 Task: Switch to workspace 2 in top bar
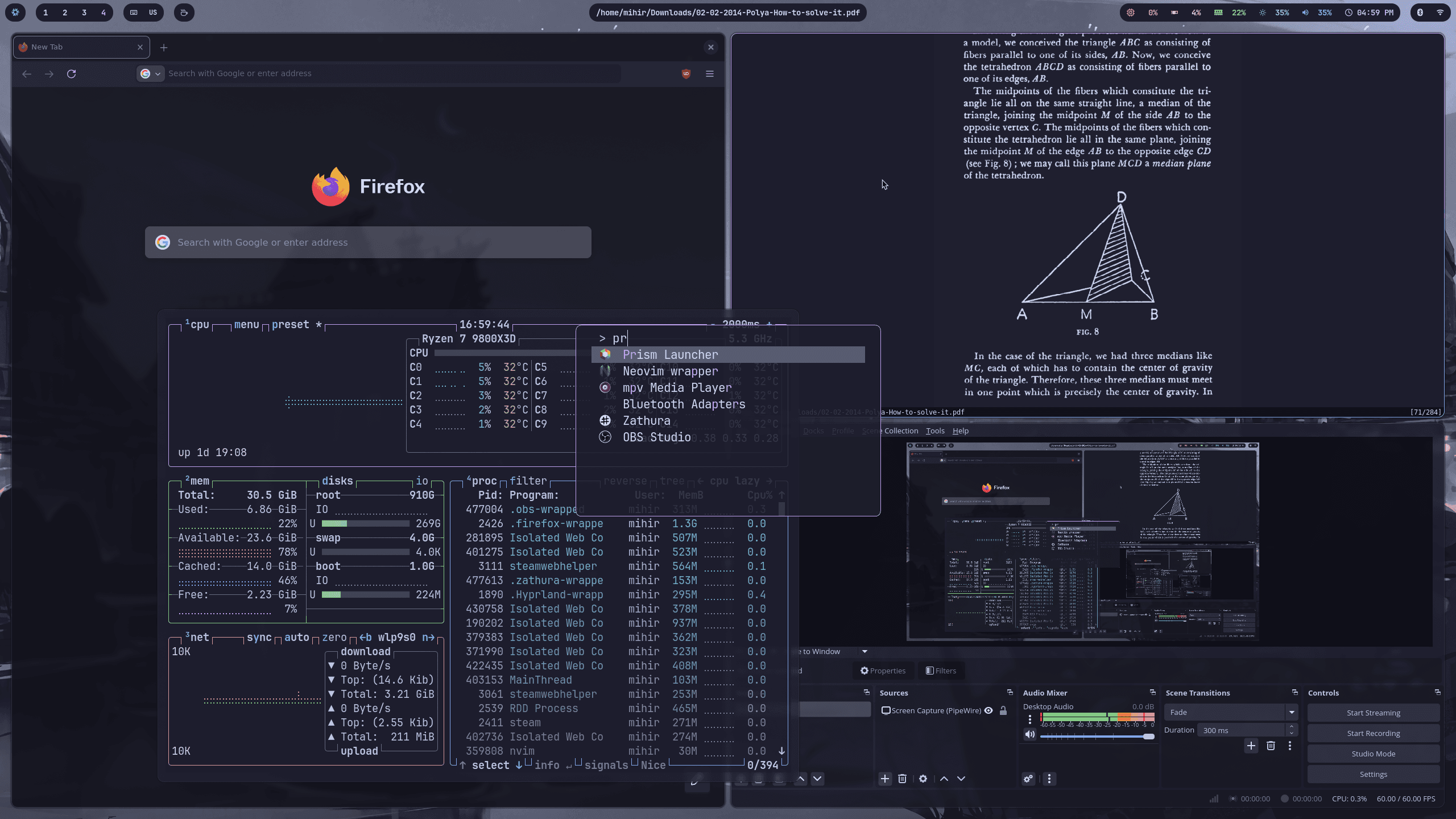(x=65, y=13)
